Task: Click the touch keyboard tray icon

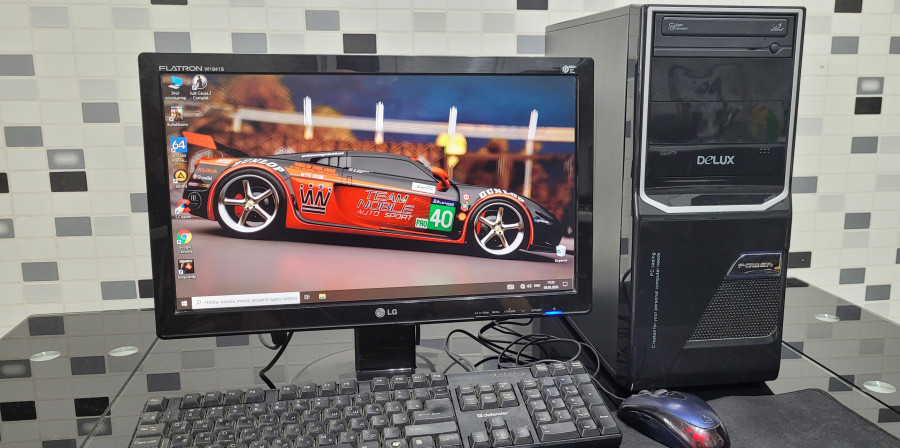Action: [x=509, y=288]
